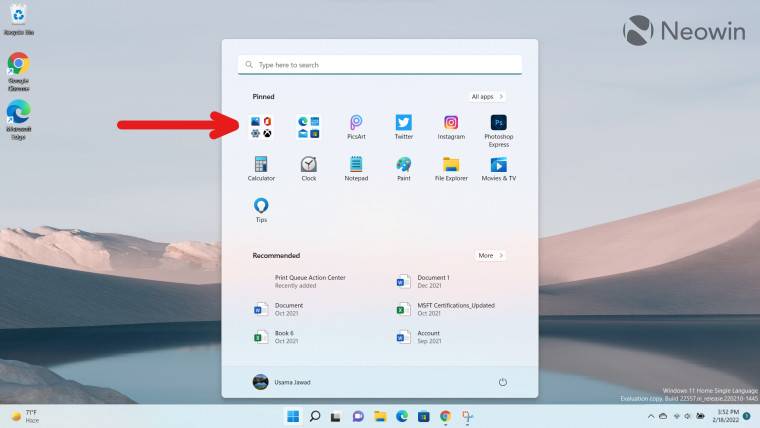760x428 pixels.
Task: Launch Microsoft Edge from taskbar
Action: coord(402,416)
